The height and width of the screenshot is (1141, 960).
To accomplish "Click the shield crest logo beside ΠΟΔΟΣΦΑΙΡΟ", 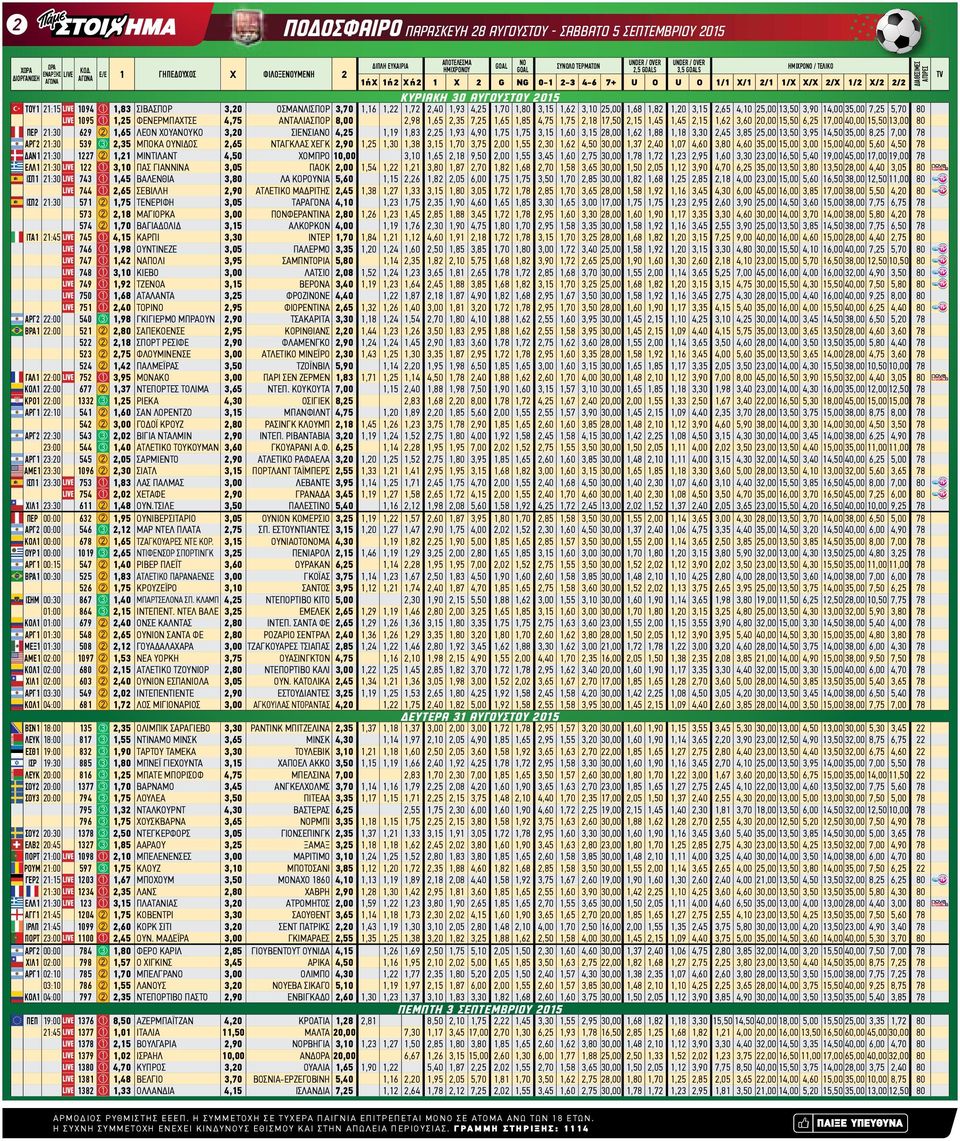I will pyautogui.click(x=247, y=28).
